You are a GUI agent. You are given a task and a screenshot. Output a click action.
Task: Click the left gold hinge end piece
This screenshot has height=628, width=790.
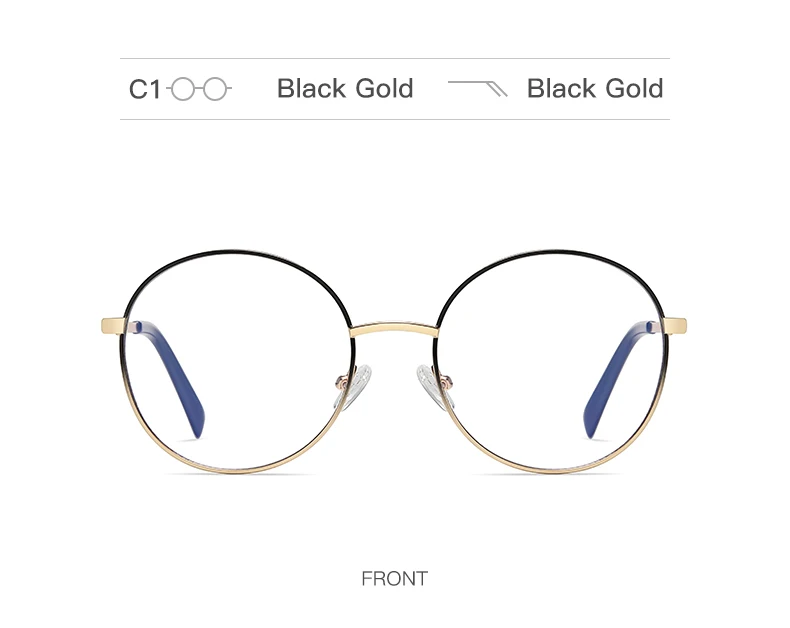[x=113, y=326]
